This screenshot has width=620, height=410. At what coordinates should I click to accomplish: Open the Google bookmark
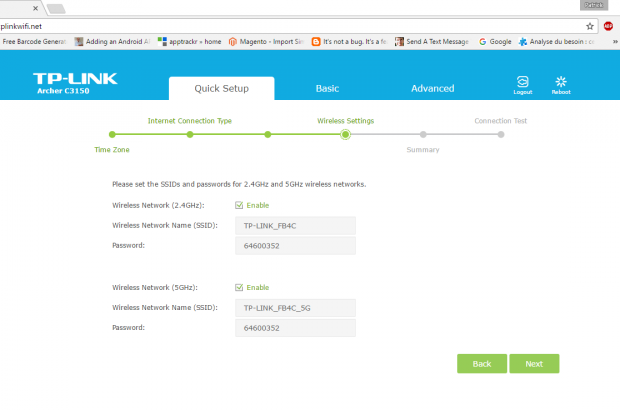[x=495, y=42]
